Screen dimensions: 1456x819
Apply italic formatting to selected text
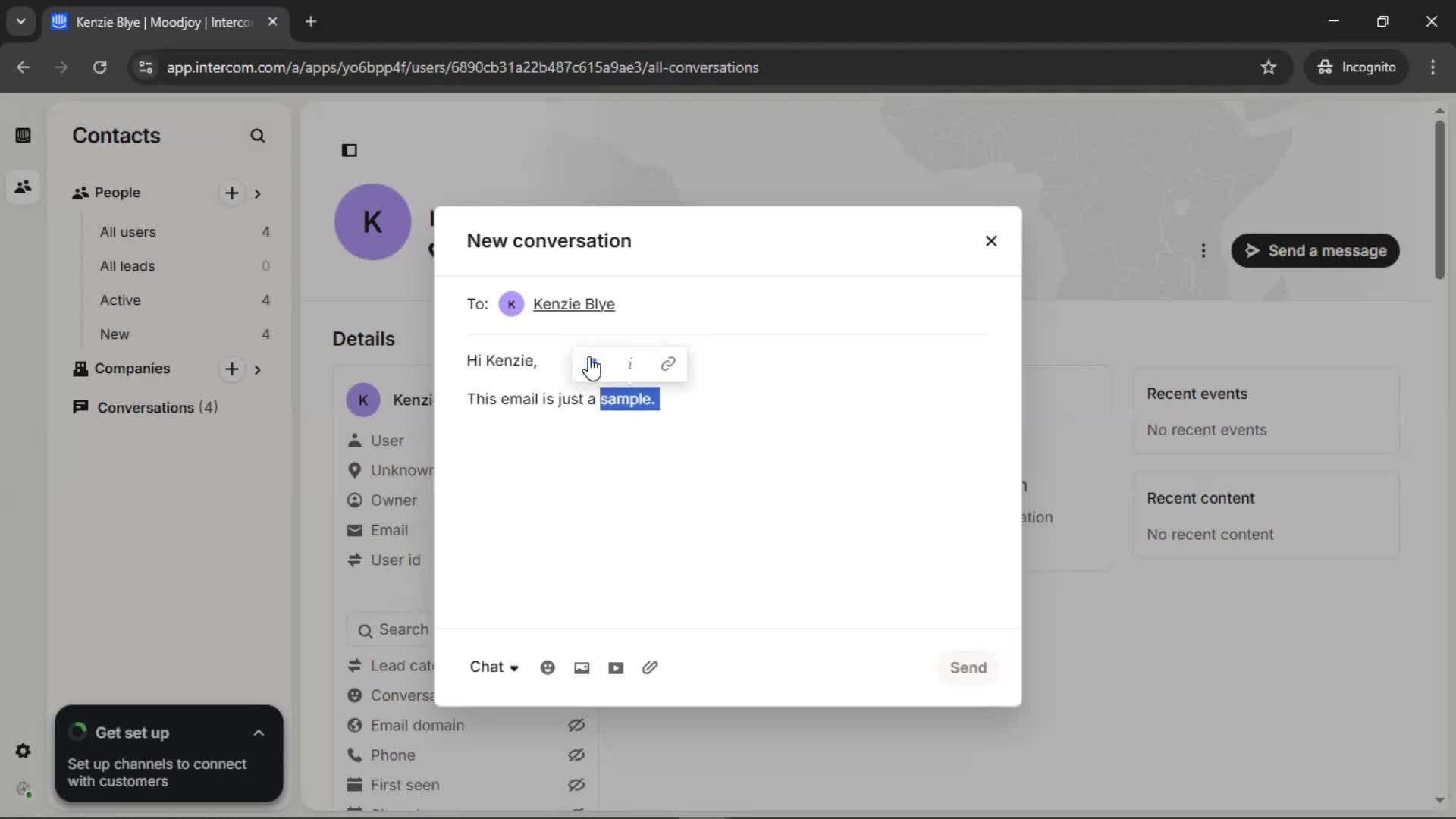(630, 364)
